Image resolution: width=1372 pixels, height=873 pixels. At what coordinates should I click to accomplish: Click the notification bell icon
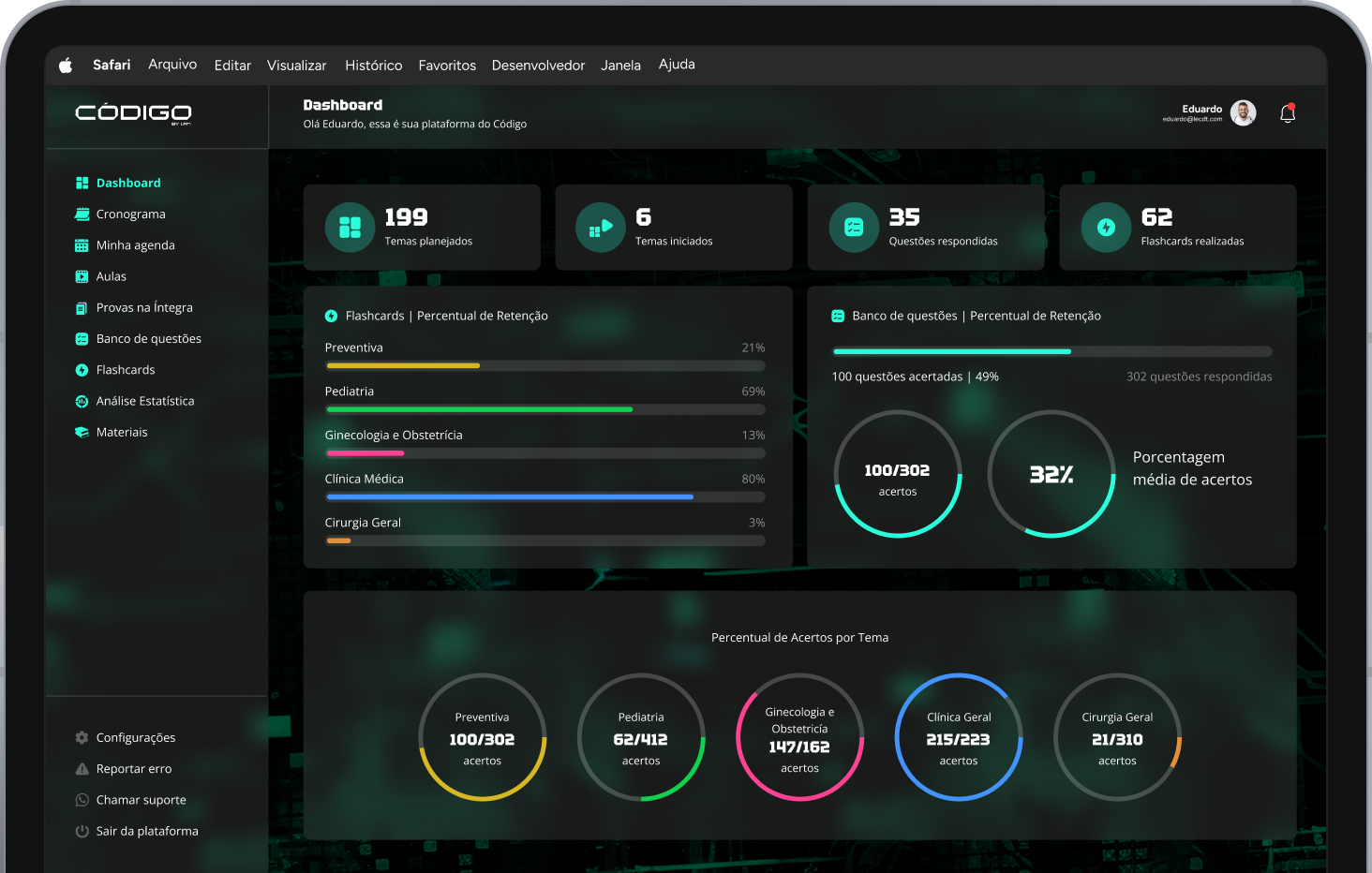pos(1288,113)
